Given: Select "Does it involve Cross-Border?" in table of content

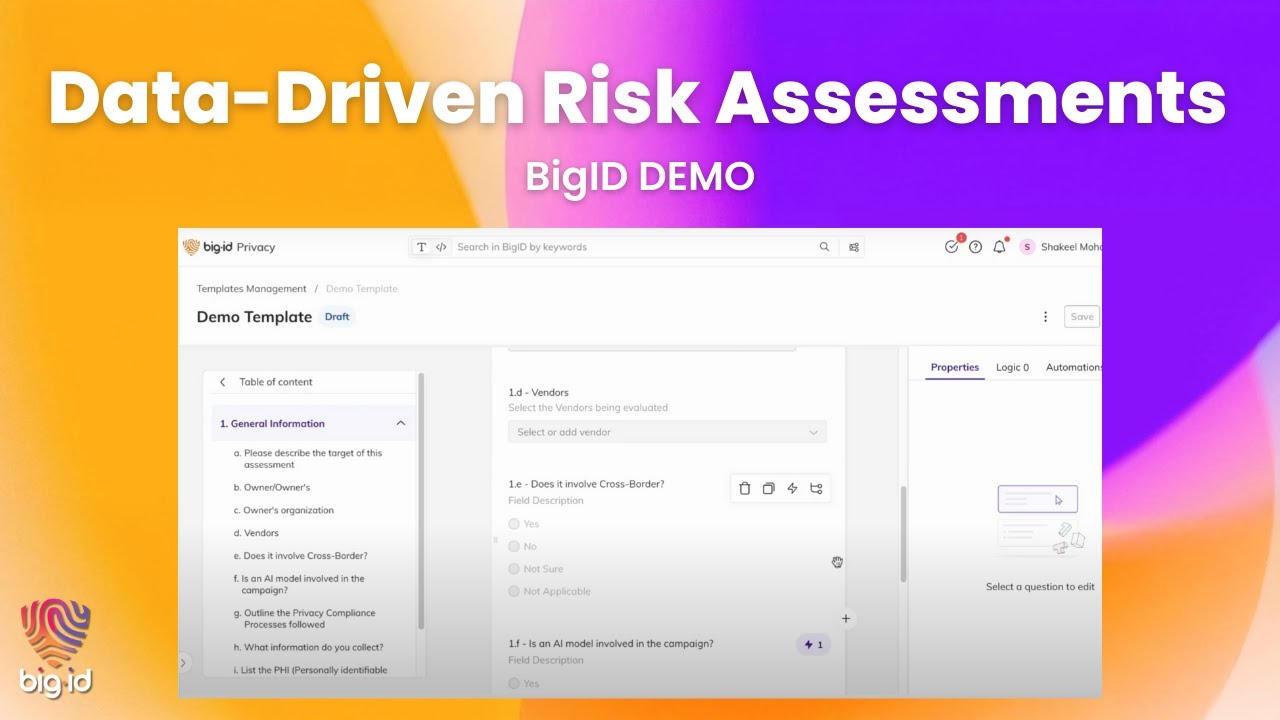Looking at the screenshot, I should click(300, 556).
